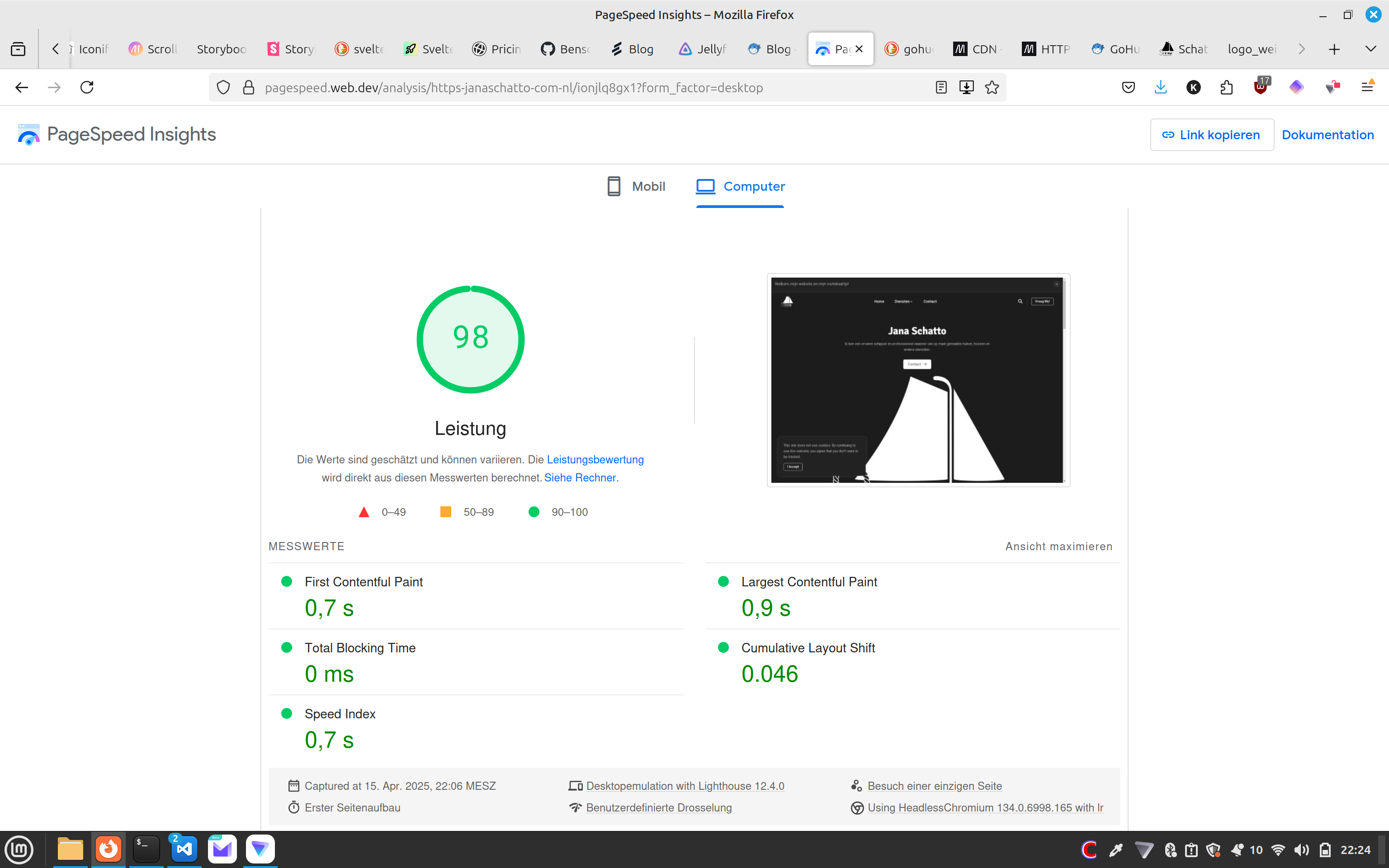The width and height of the screenshot is (1389, 868).
Task: Open the Siehe Rechner link
Action: click(x=580, y=478)
